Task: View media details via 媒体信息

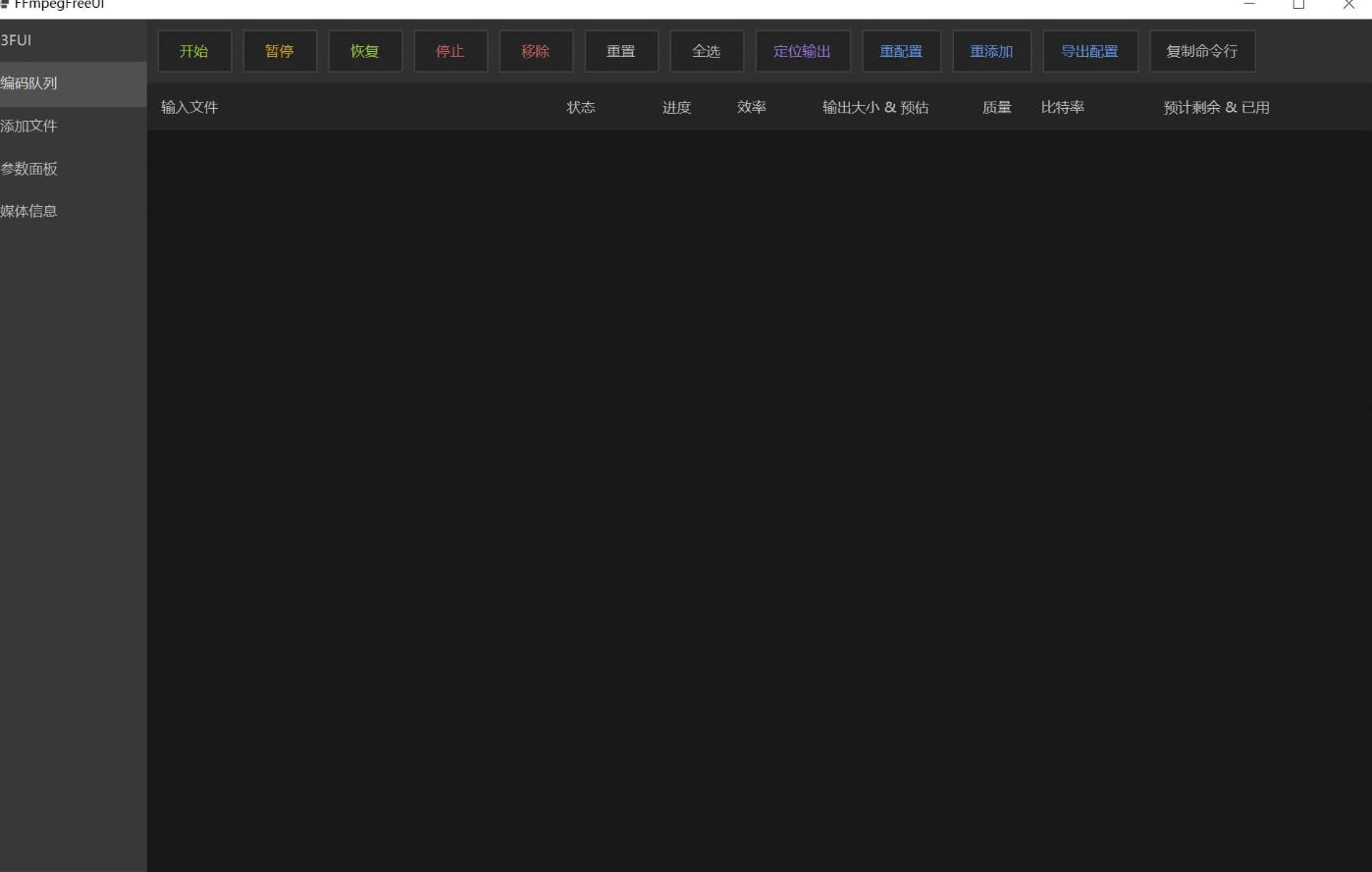Action: 29,210
